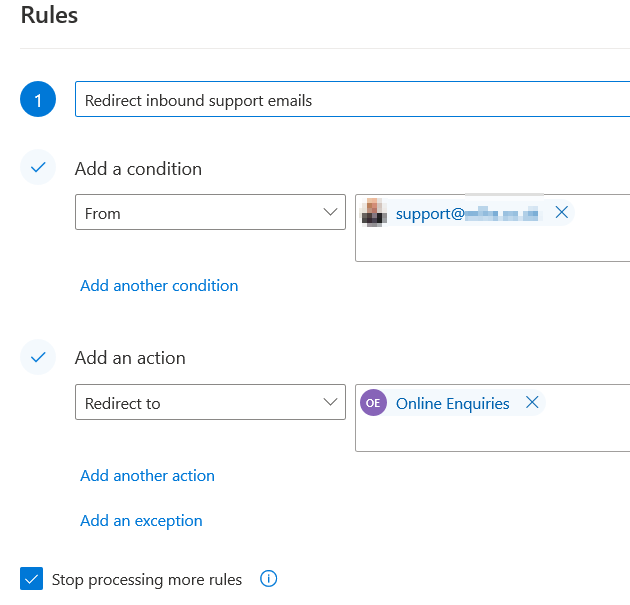Click Add an exception link
This screenshot has width=630, height=605.
(x=141, y=520)
